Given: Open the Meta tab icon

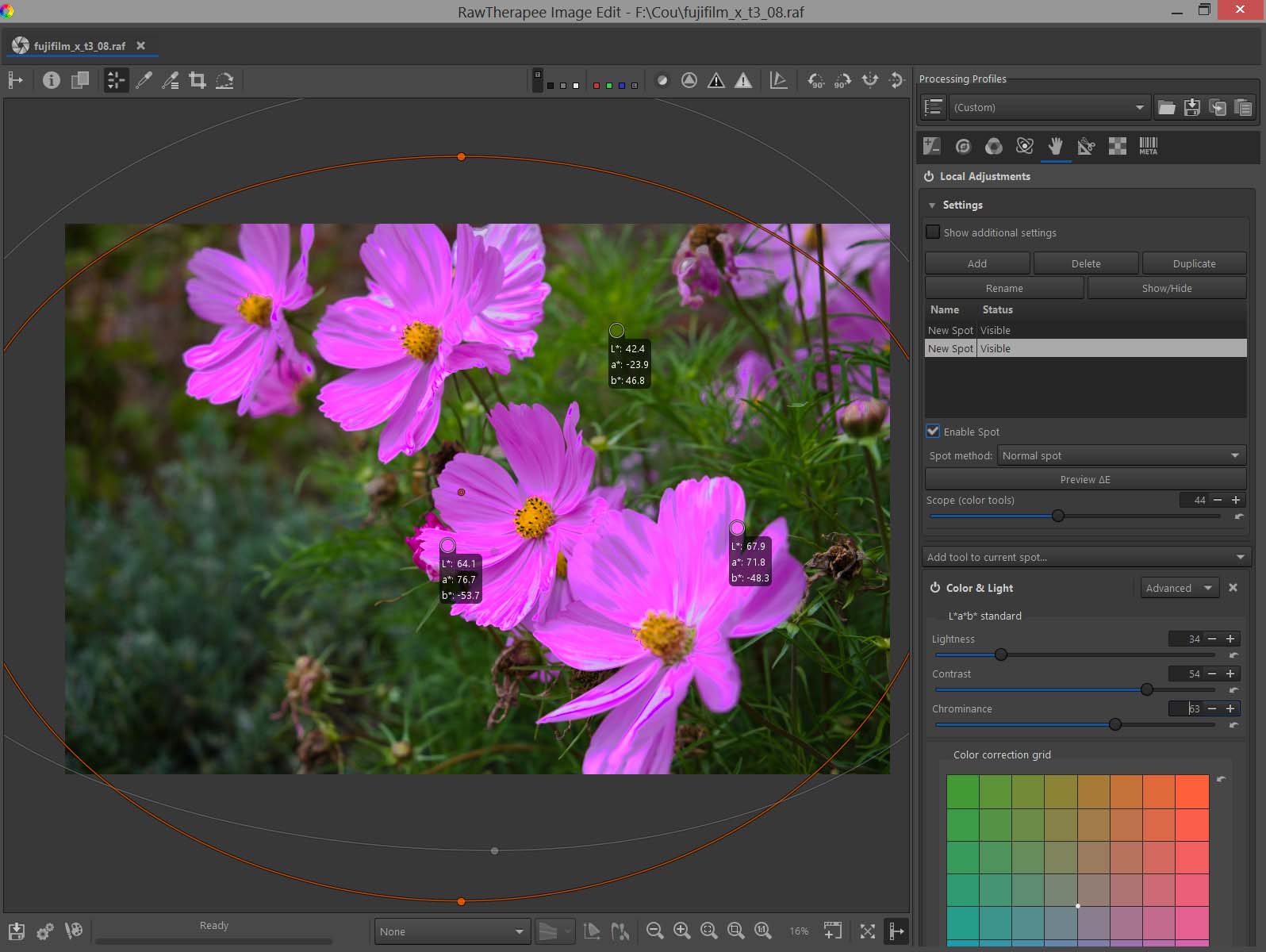Looking at the screenshot, I should coord(1148,146).
